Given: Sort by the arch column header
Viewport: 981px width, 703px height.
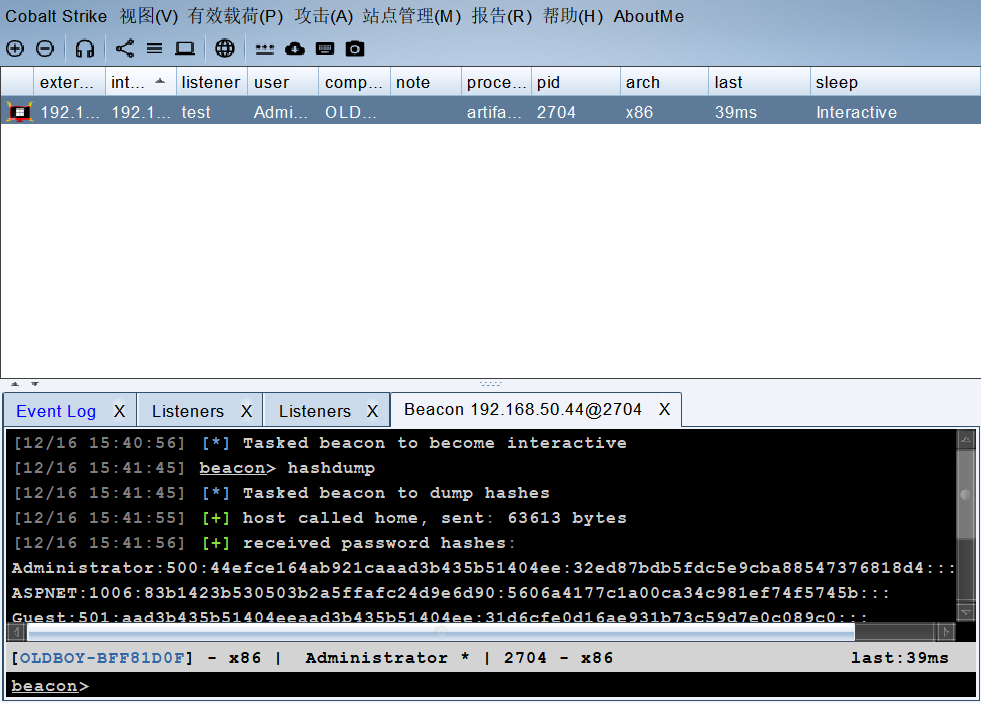Looking at the screenshot, I should pyautogui.click(x=664, y=82).
